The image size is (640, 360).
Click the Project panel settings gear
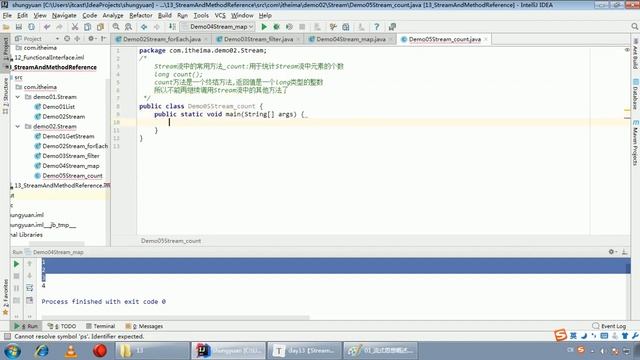click(x=91, y=39)
